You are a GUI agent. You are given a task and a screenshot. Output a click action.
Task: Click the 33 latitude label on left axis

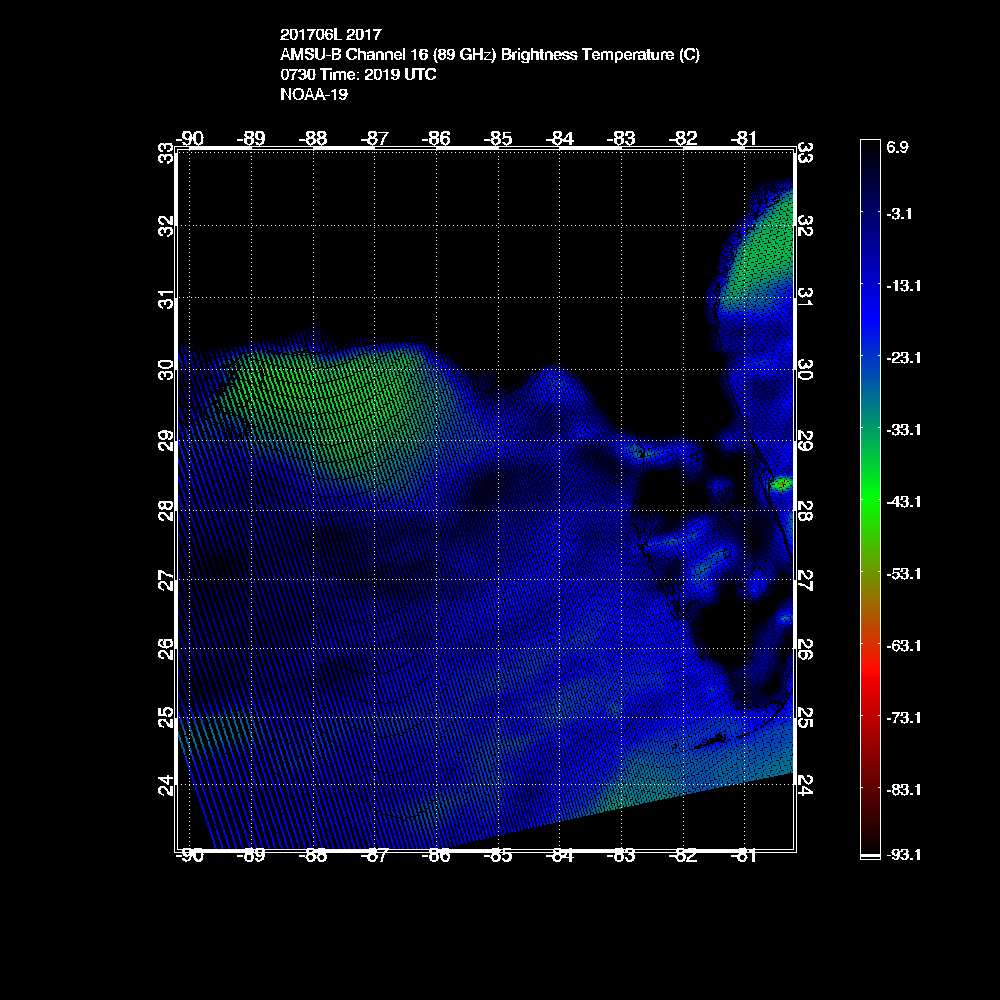(x=165, y=153)
